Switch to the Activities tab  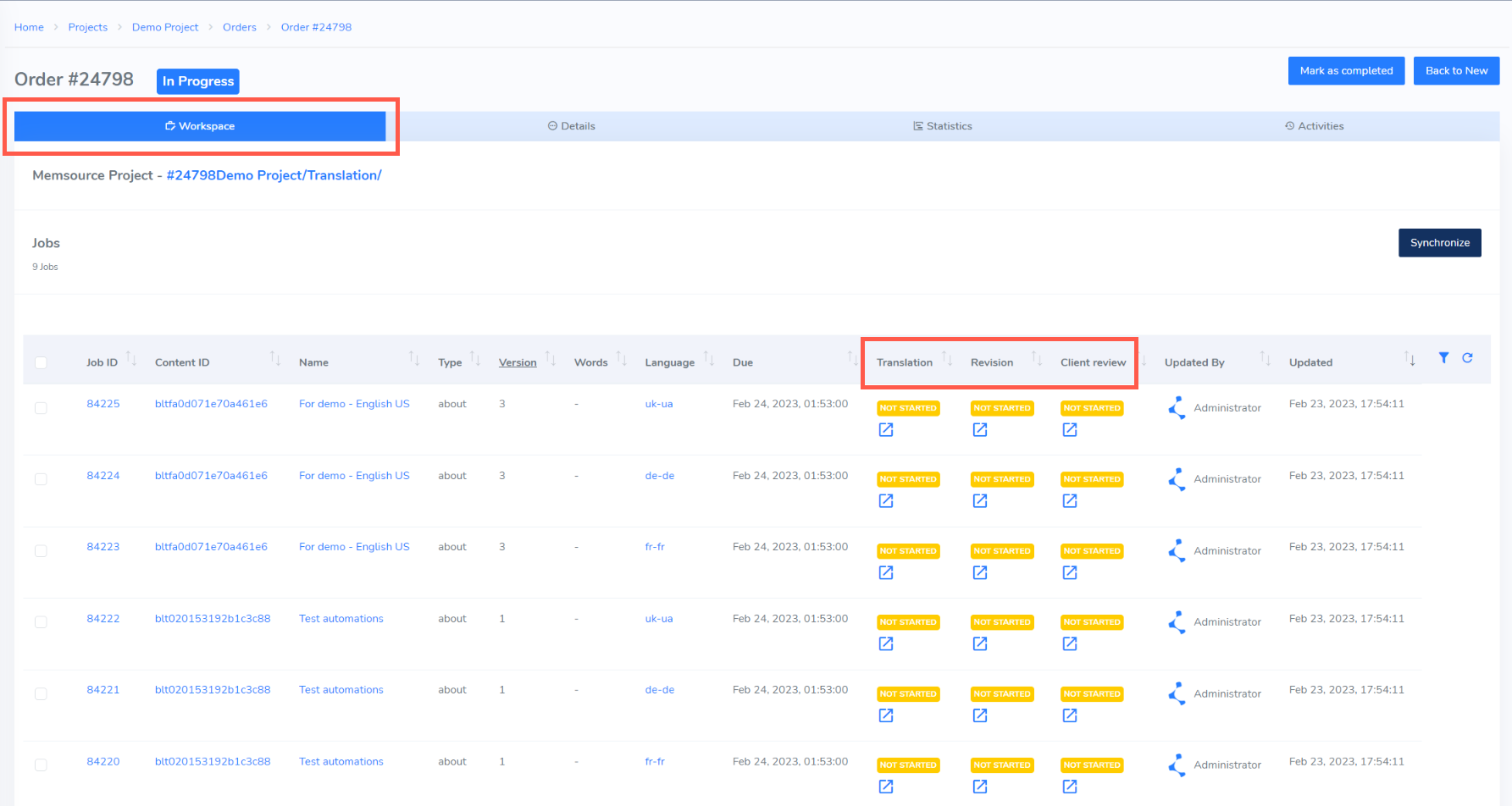(1315, 126)
